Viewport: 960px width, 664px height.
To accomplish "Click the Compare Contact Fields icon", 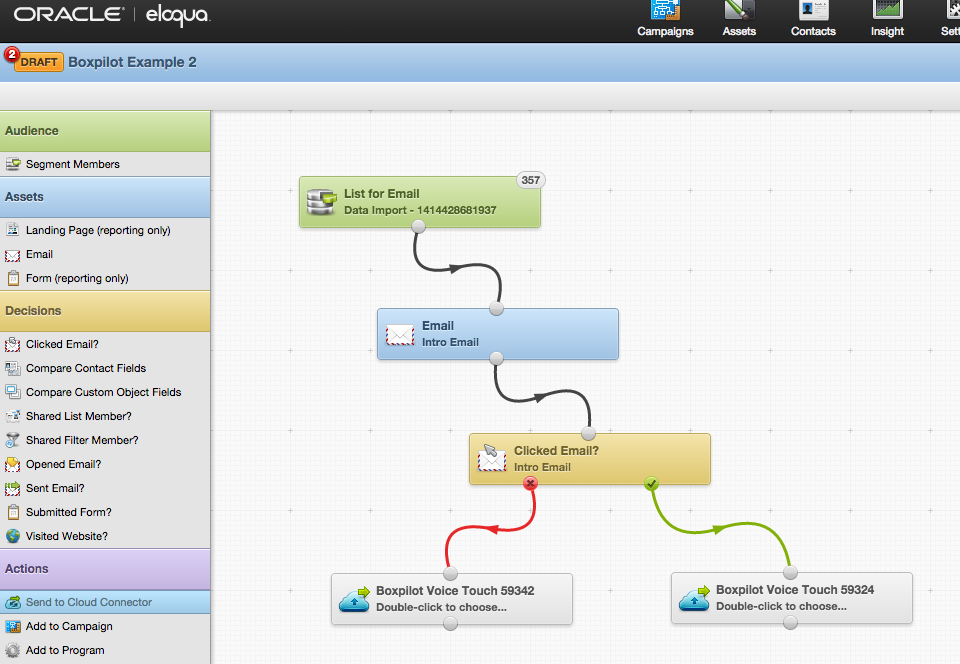I will pos(13,368).
